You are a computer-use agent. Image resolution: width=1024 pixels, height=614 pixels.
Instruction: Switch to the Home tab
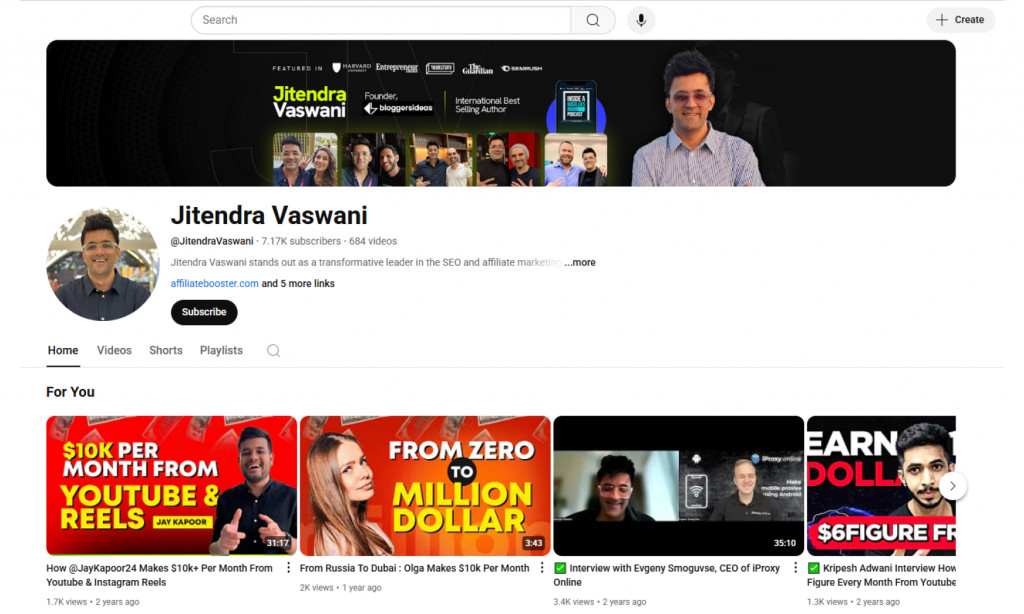(63, 351)
